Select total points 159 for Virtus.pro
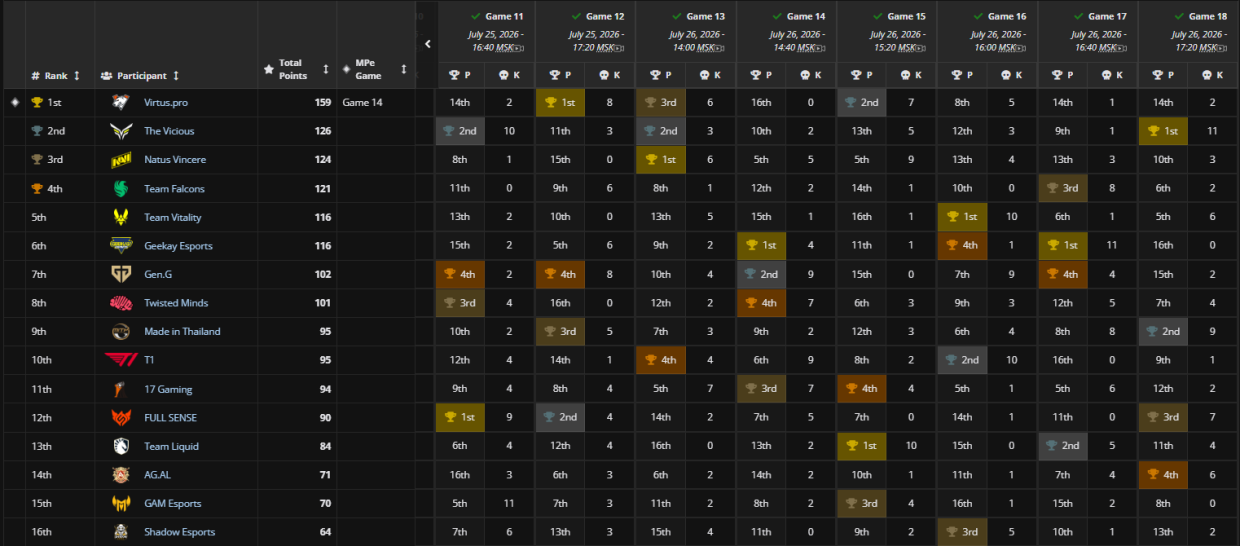 (x=322, y=102)
